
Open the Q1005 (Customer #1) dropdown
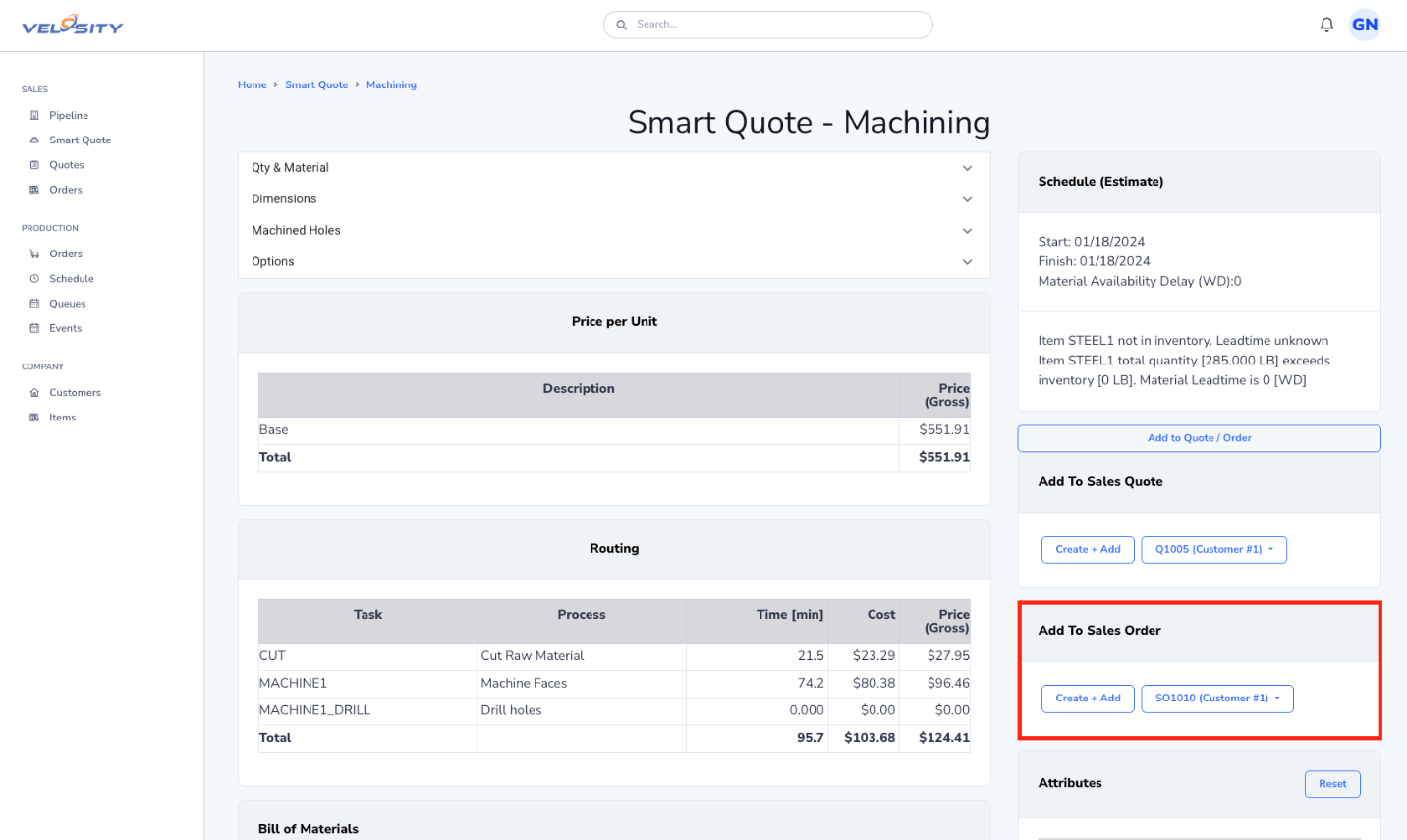click(x=1213, y=550)
